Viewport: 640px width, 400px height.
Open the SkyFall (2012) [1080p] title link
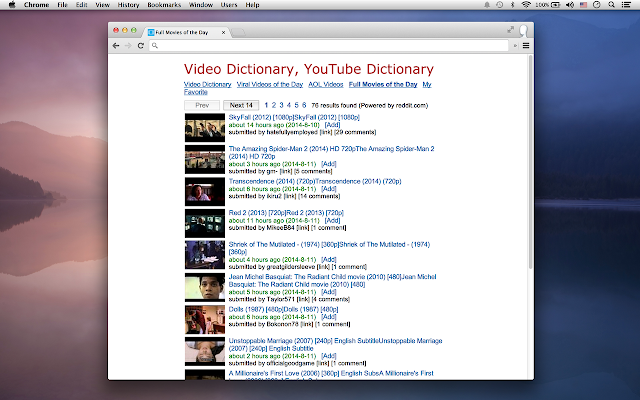tap(294, 117)
